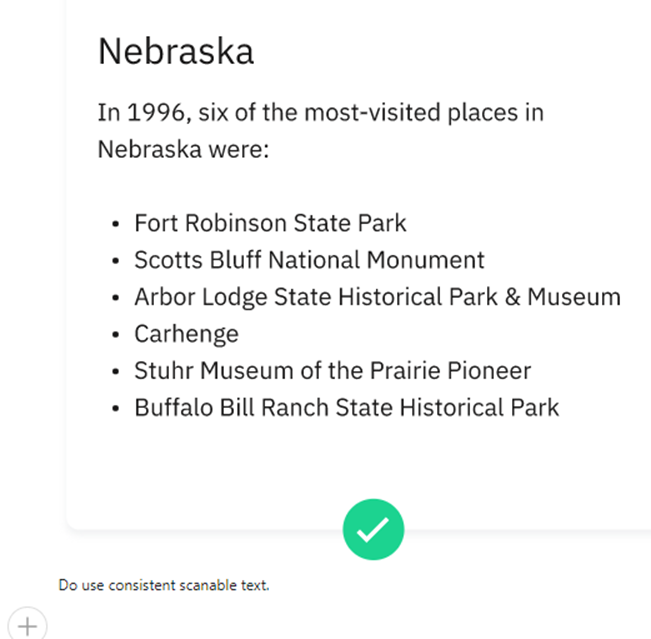Select the Fort Robinson State Park list item
Viewport: 651px width, 639px height.
tap(270, 223)
